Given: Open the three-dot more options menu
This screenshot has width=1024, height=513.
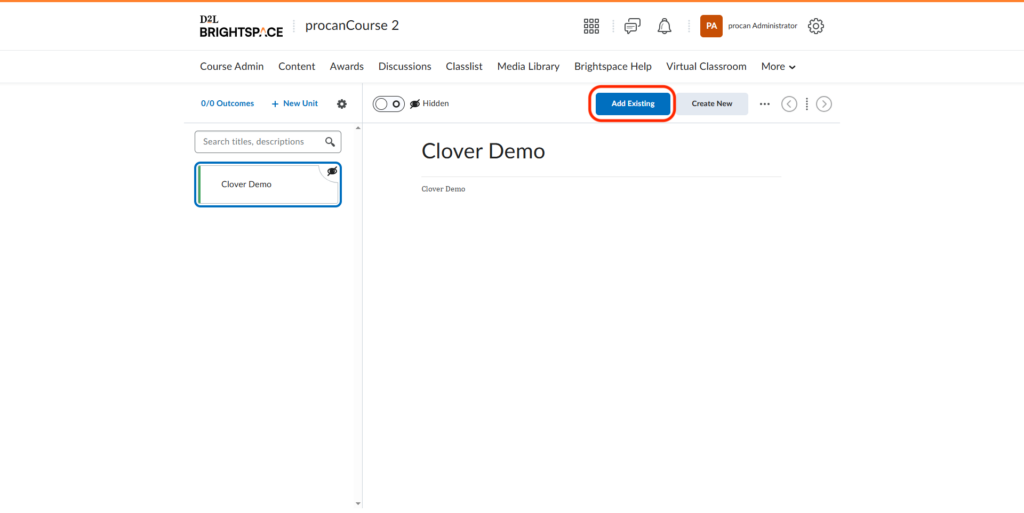Looking at the screenshot, I should (765, 104).
